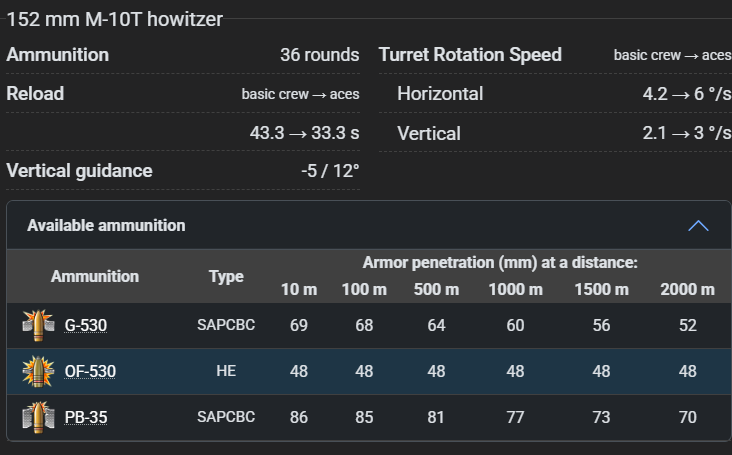This screenshot has height=455, width=732.
Task: Click the Vertical guidance label
Action: point(79,171)
